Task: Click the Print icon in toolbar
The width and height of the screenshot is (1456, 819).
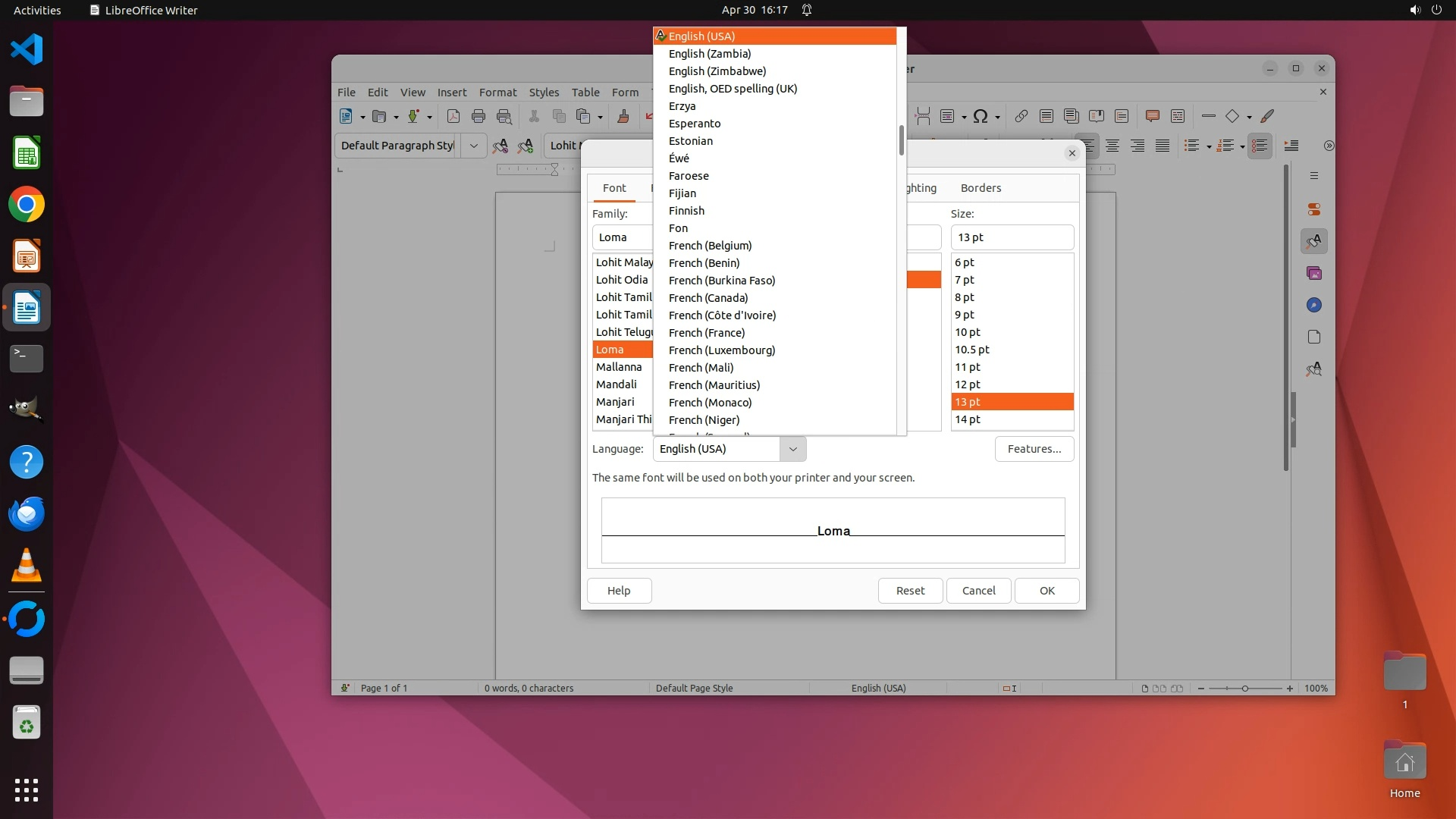Action: (479, 116)
